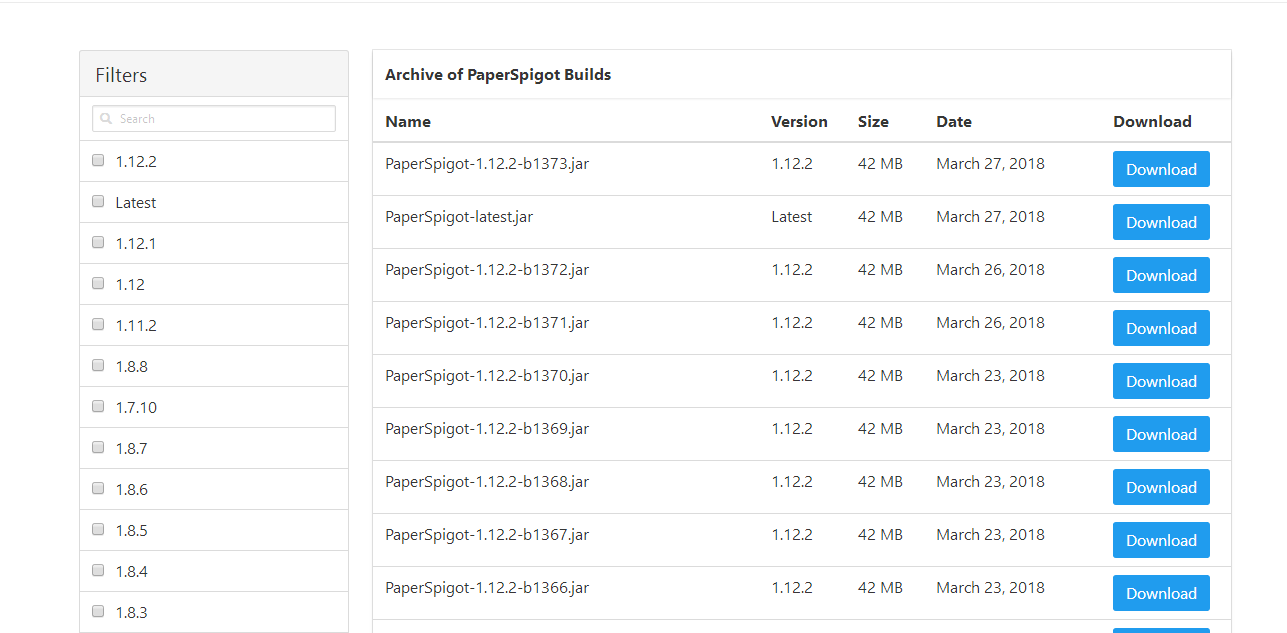The width and height of the screenshot is (1287, 633).
Task: Download build b1366 jar file
Action: point(1160,593)
